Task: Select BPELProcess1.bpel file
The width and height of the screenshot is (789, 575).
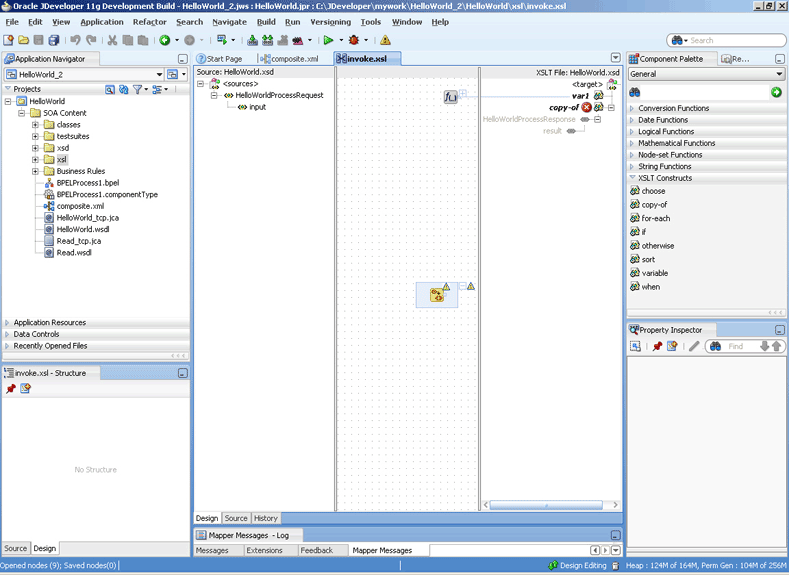Action: [x=88, y=183]
